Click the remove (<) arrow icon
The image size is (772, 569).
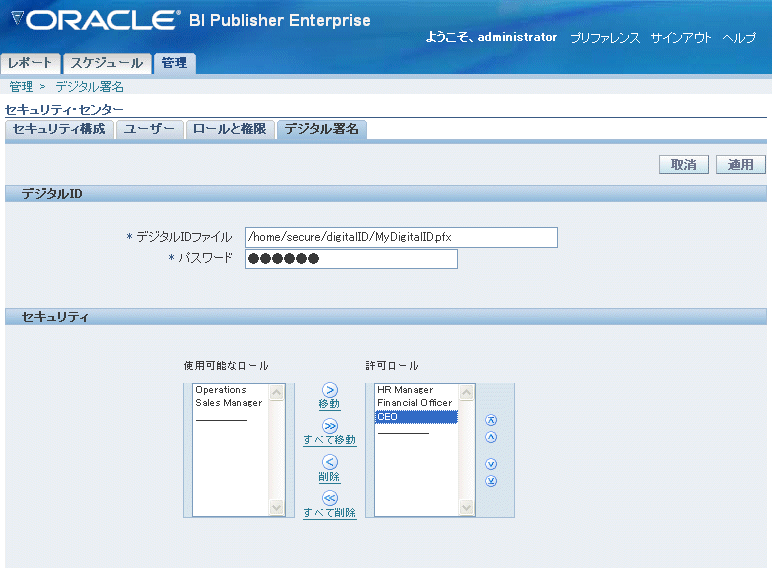point(330,462)
